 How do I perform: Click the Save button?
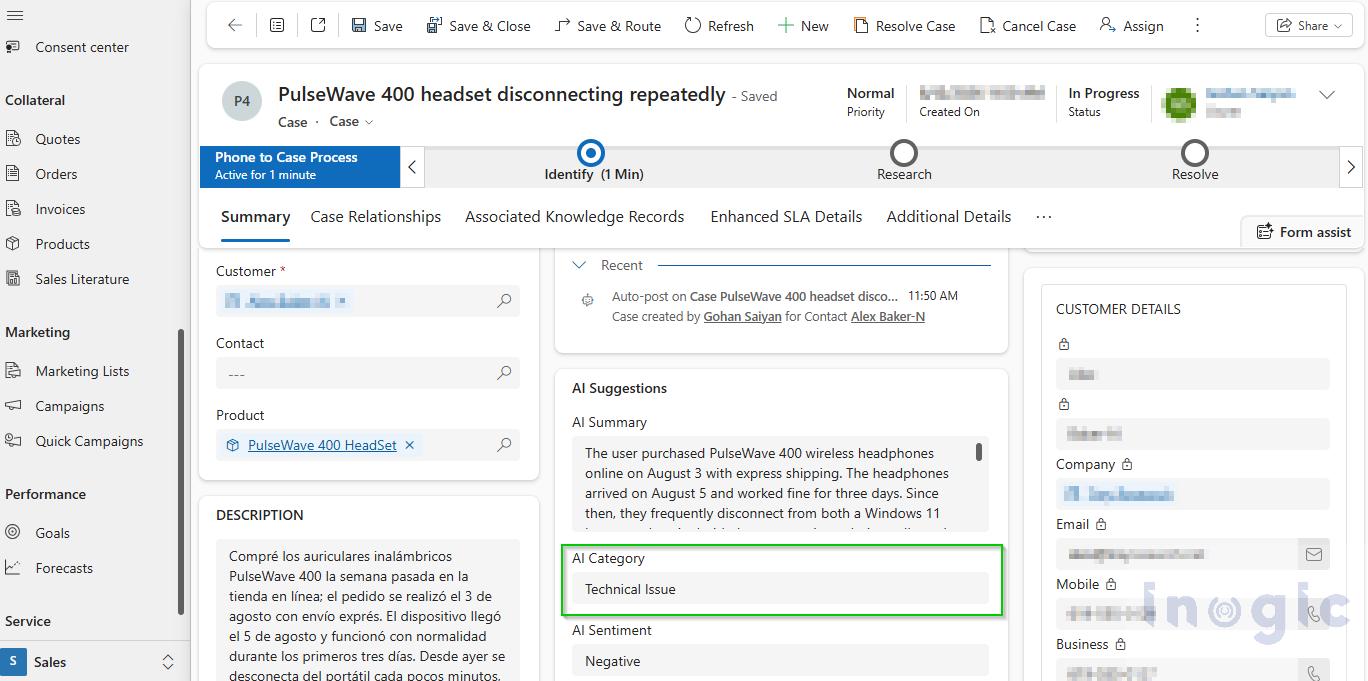[x=377, y=26]
